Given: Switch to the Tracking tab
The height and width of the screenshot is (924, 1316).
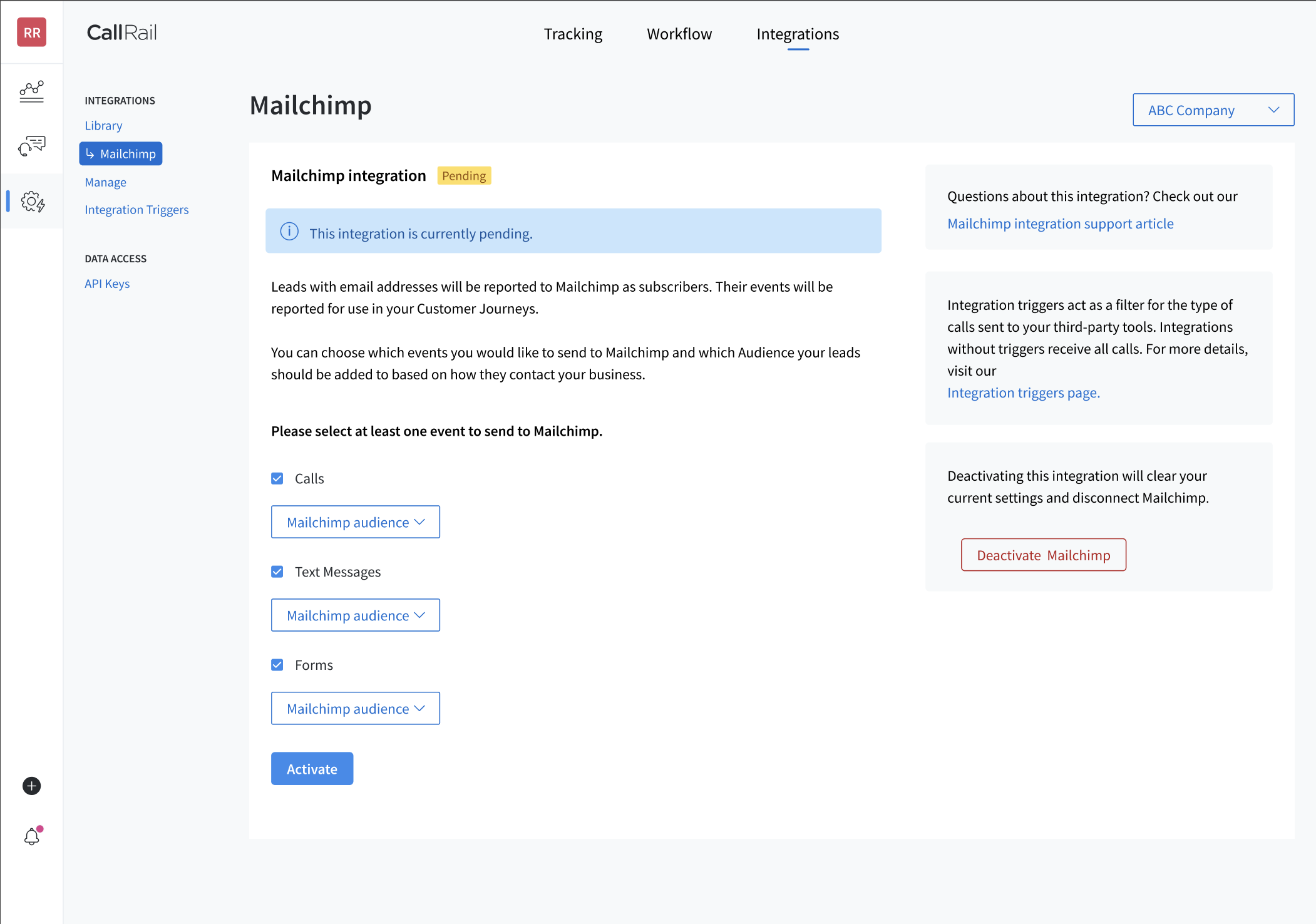Looking at the screenshot, I should coord(573,34).
